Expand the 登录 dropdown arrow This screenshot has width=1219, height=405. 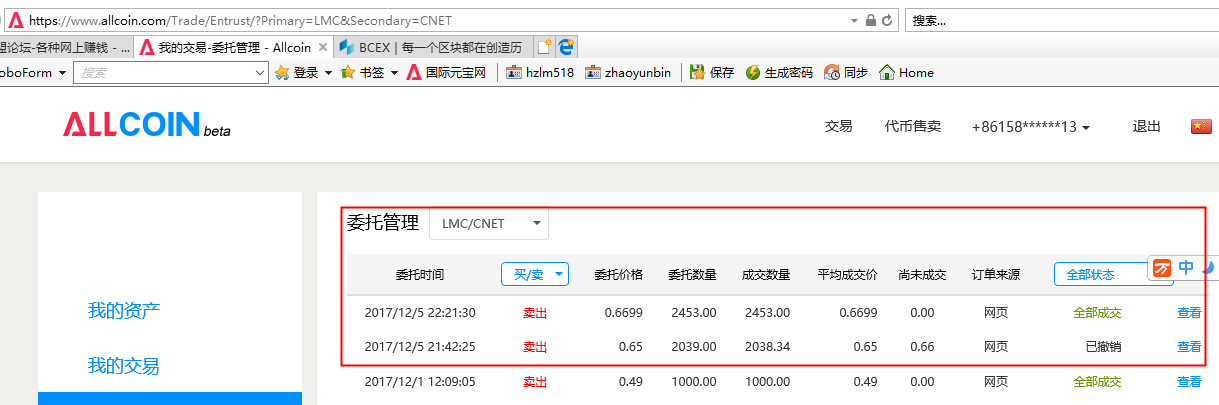point(328,73)
